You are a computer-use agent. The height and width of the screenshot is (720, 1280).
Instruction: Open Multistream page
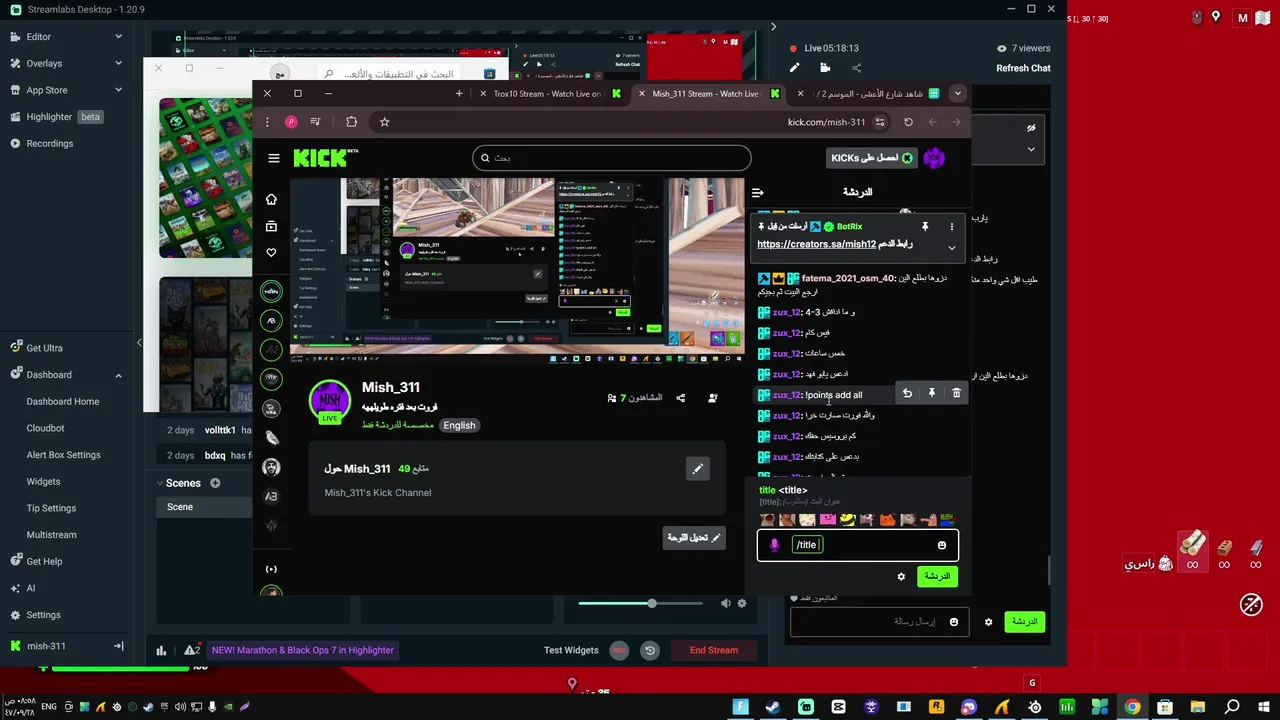(52, 535)
